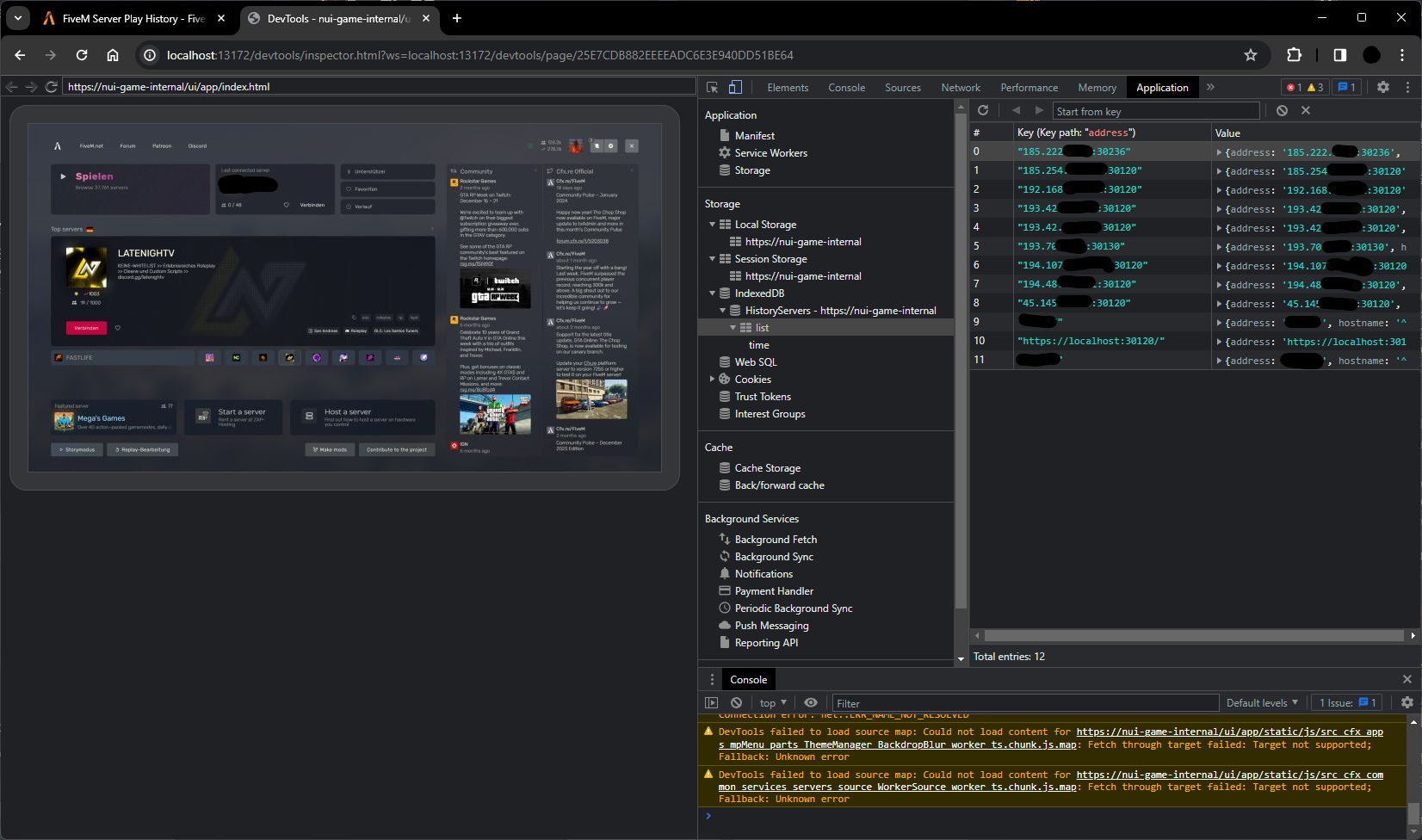Open DevTools settings gear
Screen dimensions: 1422x840
1382,87
